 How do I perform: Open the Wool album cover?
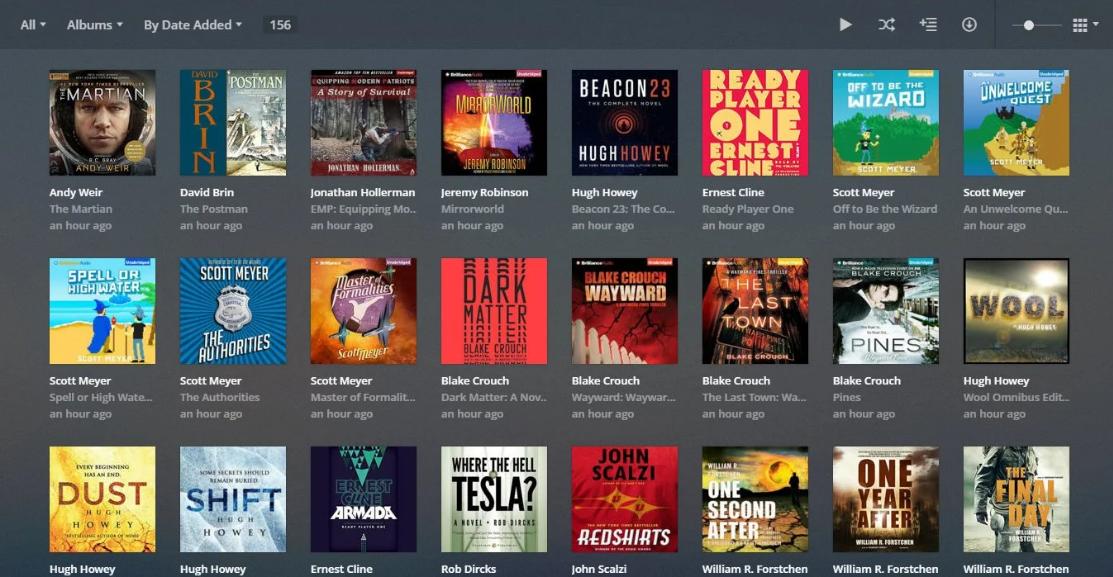[1016, 311]
